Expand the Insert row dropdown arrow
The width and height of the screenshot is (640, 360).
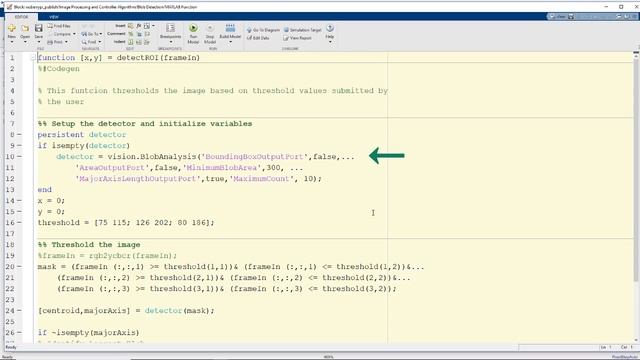click(153, 26)
